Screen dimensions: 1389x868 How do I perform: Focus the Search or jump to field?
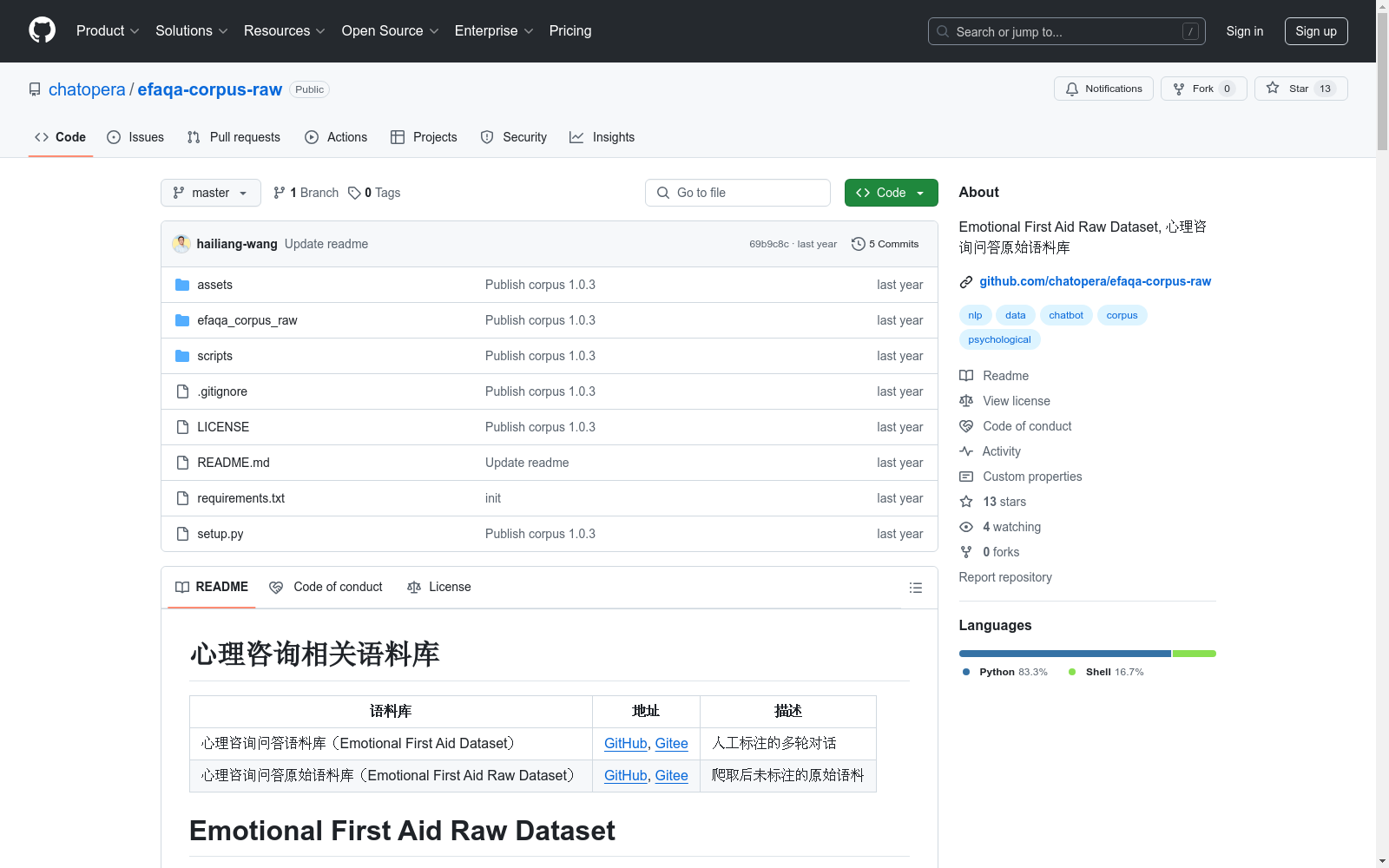pyautogui.click(x=1067, y=31)
